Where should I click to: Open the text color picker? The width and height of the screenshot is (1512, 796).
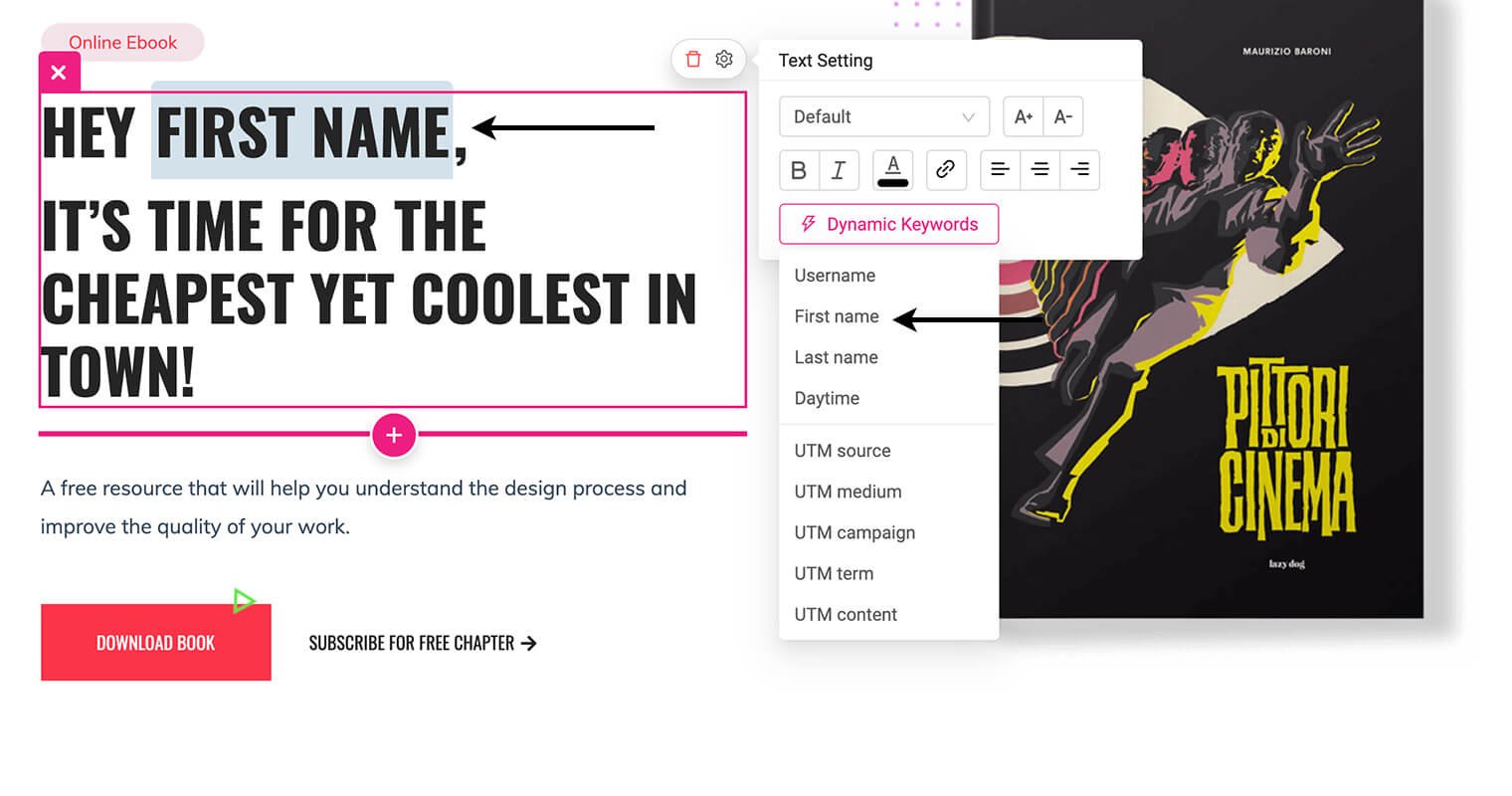893,170
